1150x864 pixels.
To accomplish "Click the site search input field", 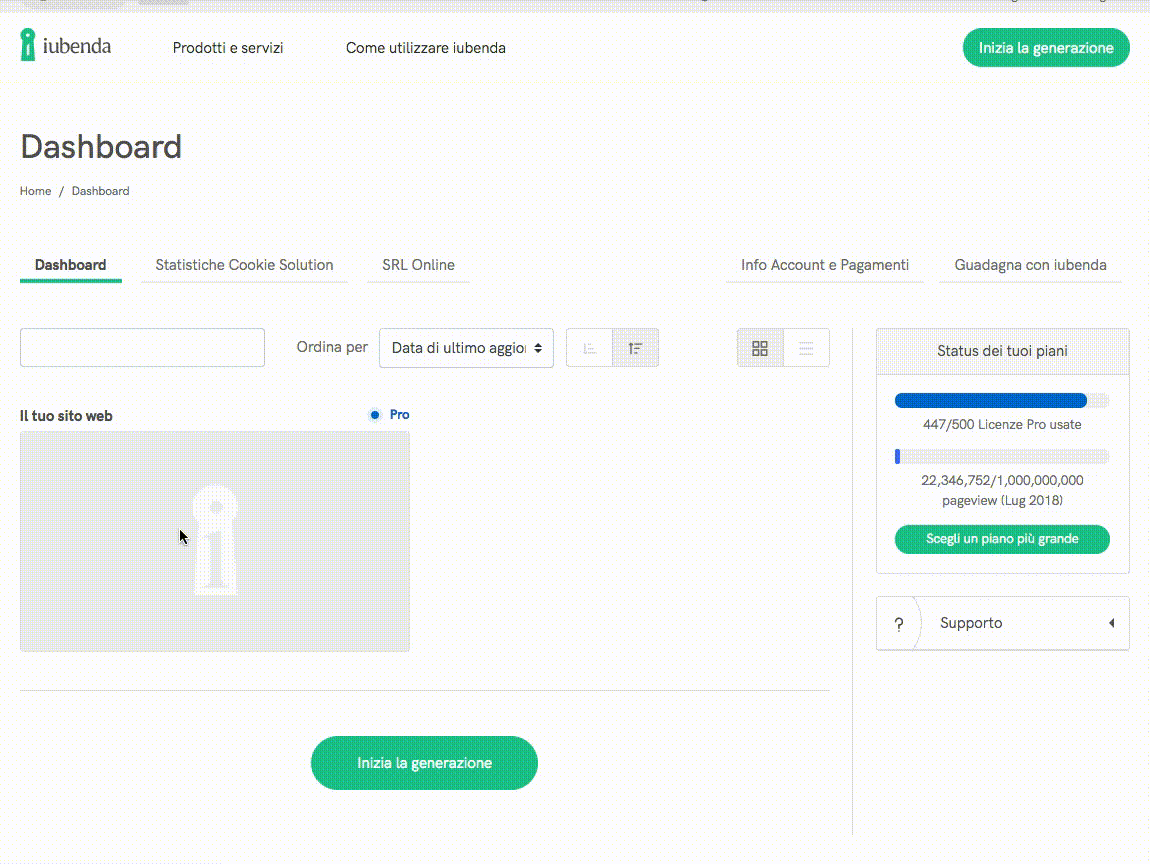I will [142, 348].
